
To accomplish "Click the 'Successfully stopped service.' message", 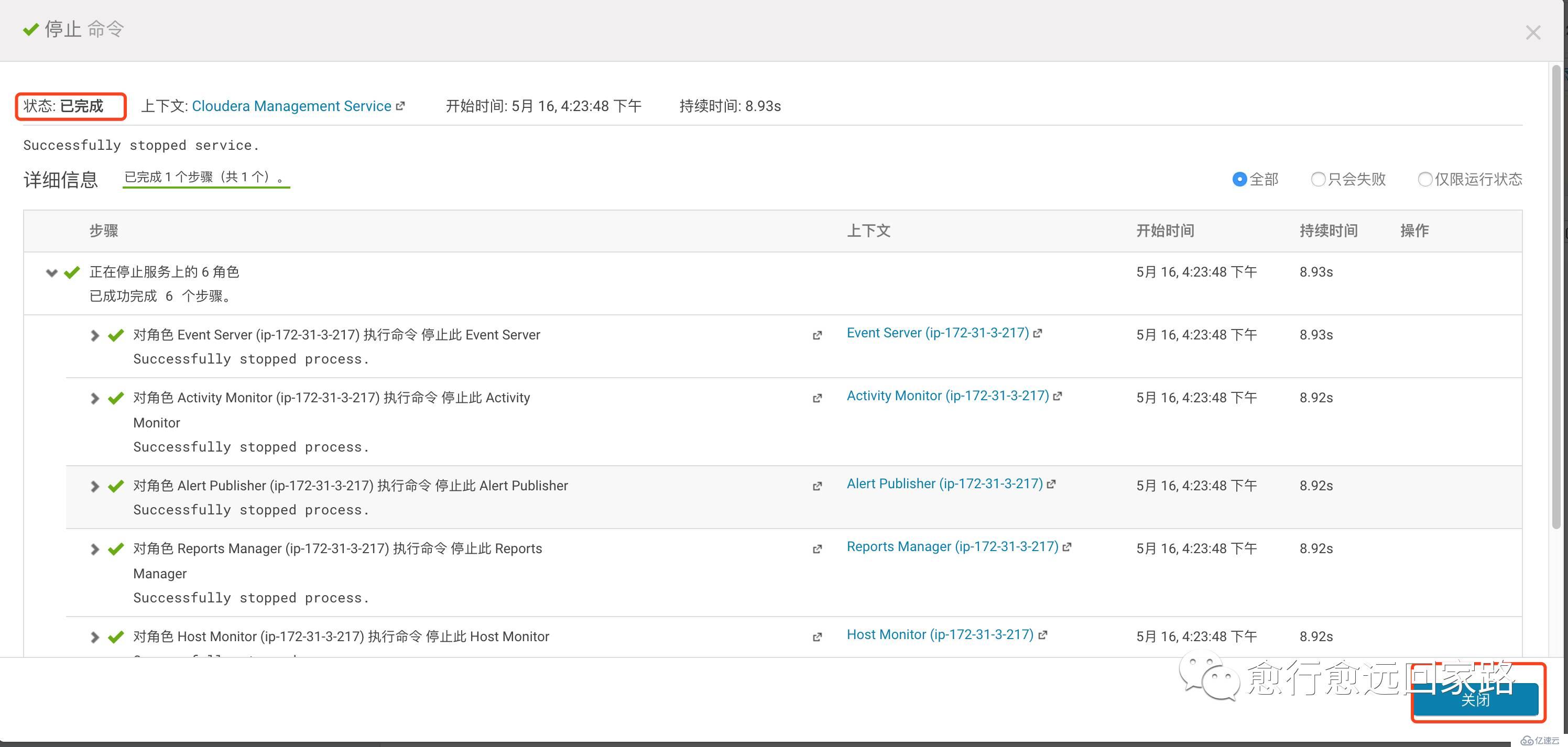I will coord(141,146).
